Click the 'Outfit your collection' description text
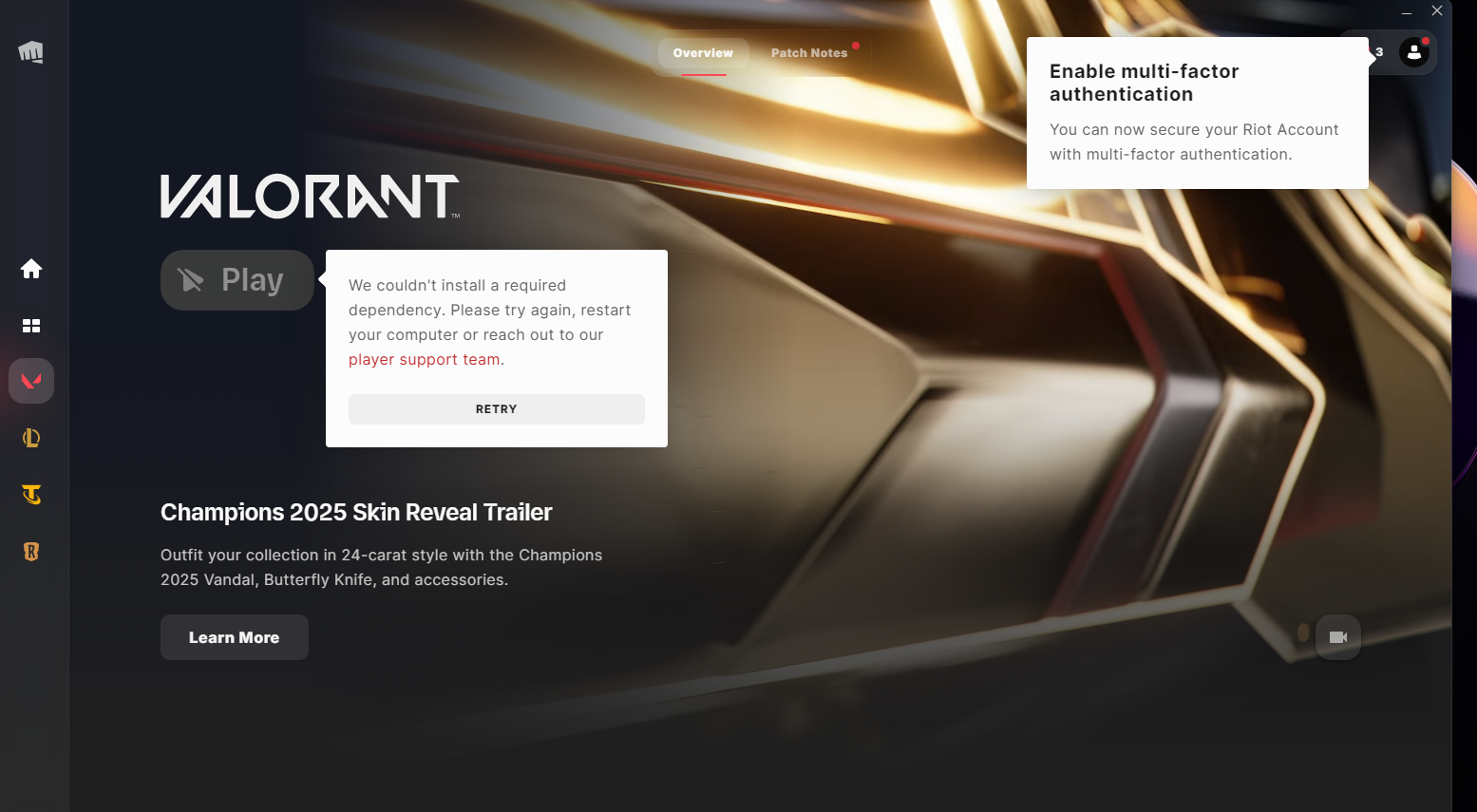Viewport: 1477px width, 812px height. pos(382,567)
